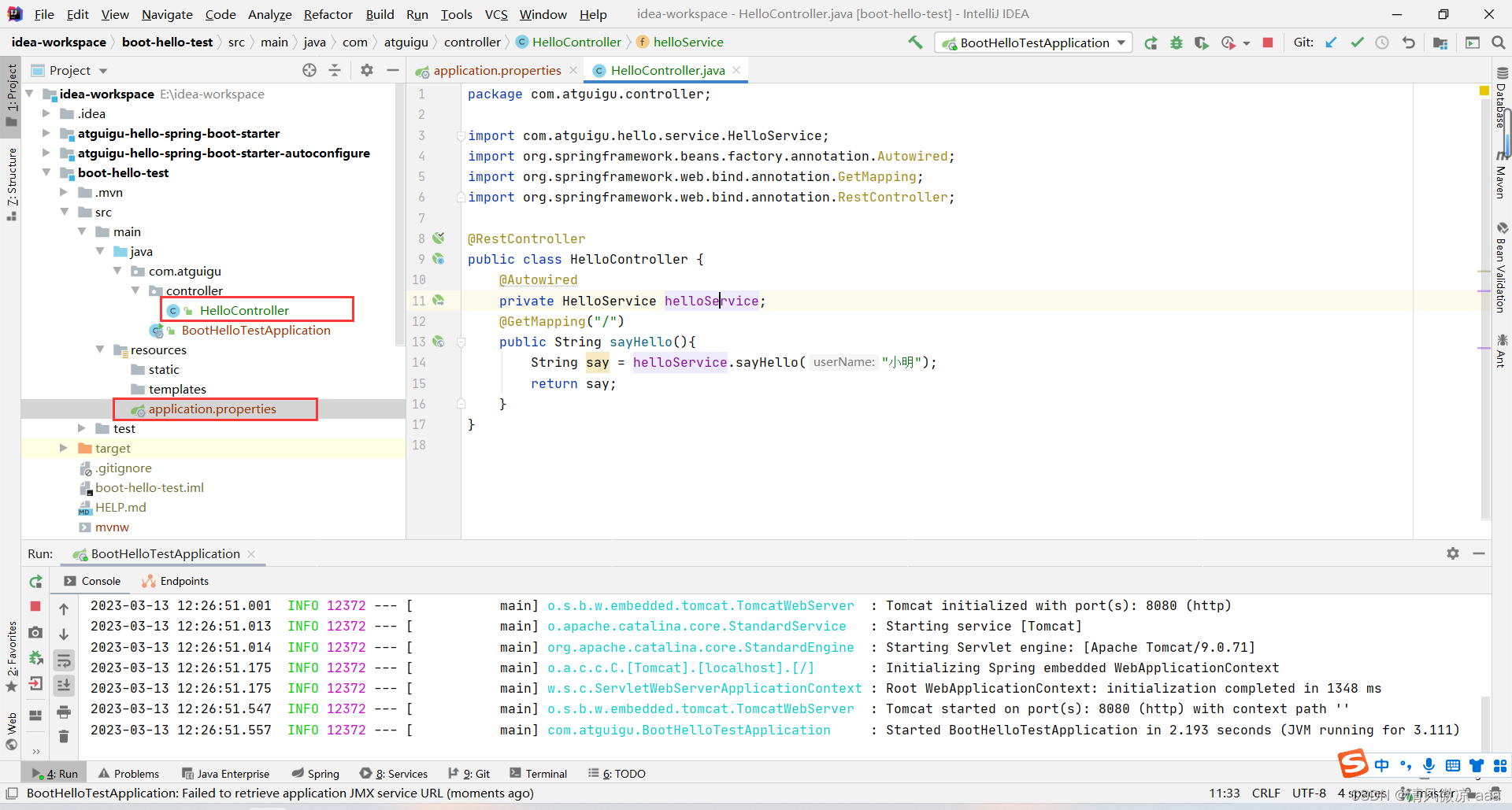The image size is (1512, 810).
Task: Stop application in Run panel
Action: [35, 606]
